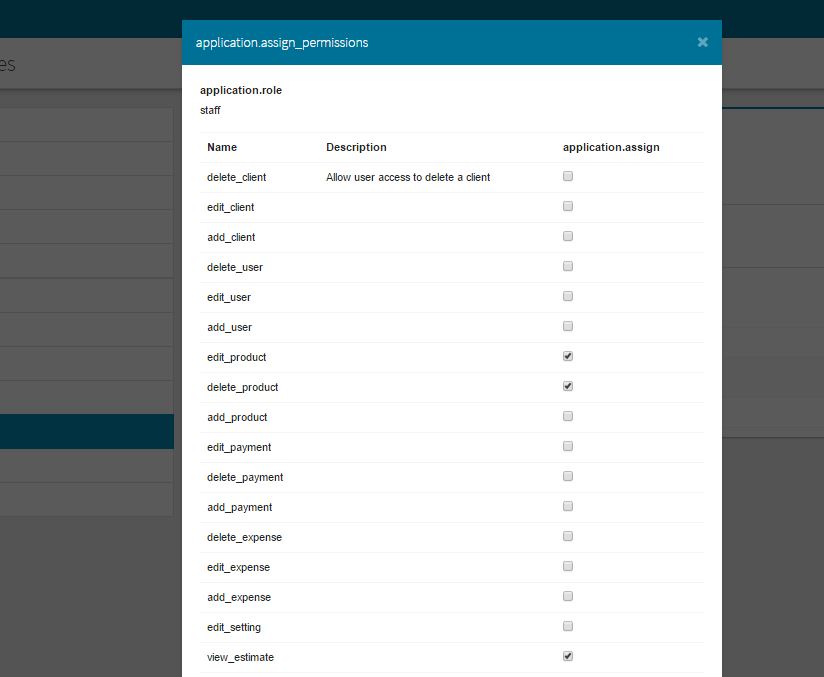The image size is (824, 677).
Task: Enable the delete_client permission checkbox
Action: 568,176
